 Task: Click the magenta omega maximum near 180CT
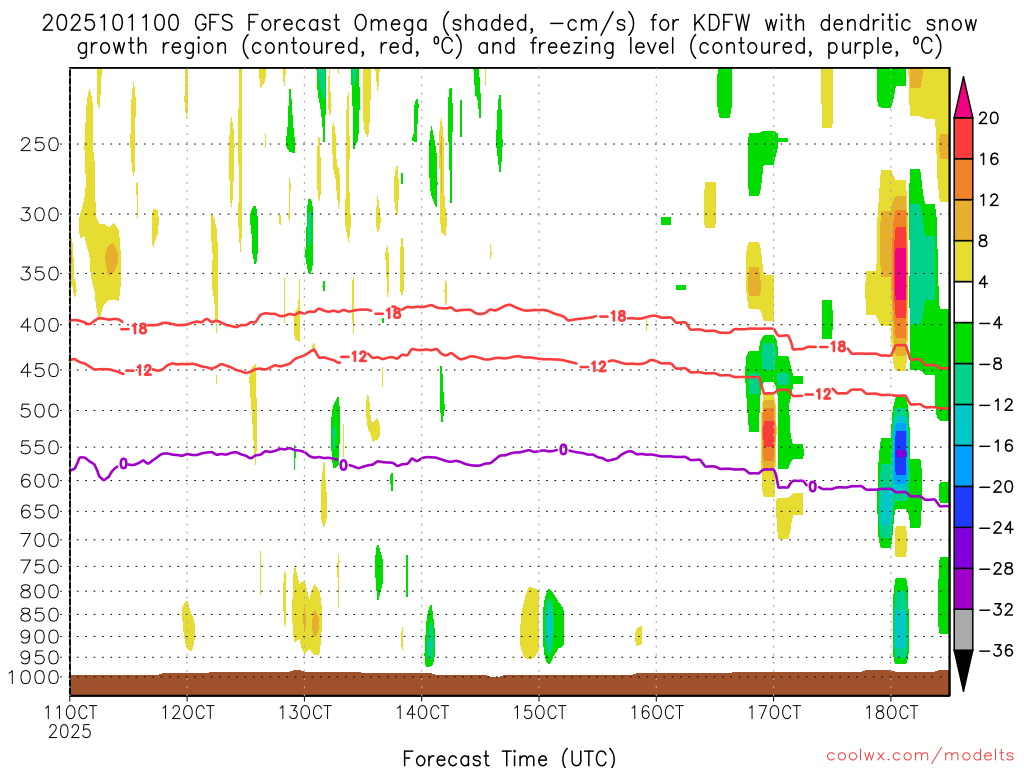(x=900, y=274)
